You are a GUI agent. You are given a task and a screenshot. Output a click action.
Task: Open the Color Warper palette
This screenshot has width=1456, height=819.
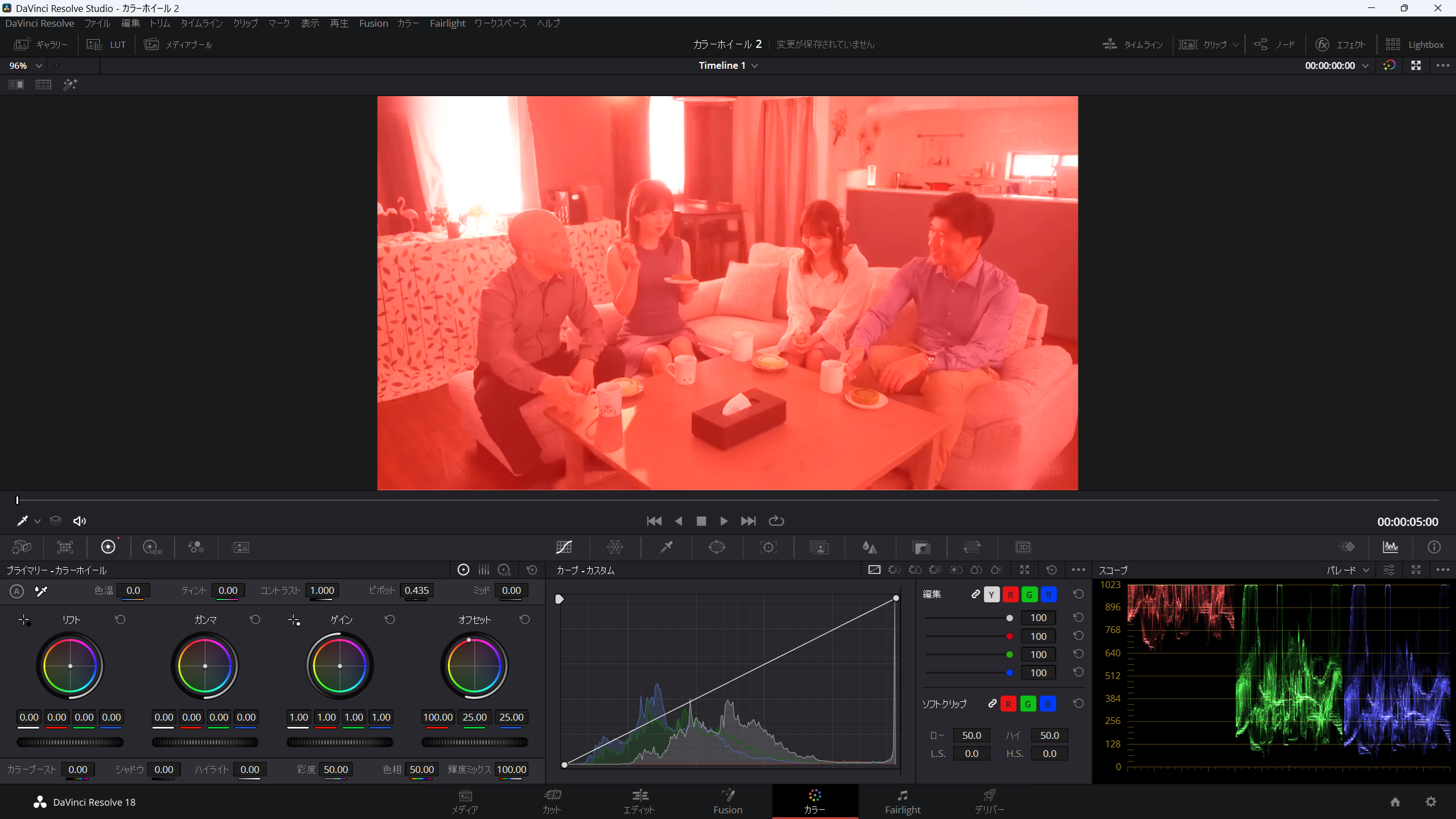[615, 547]
